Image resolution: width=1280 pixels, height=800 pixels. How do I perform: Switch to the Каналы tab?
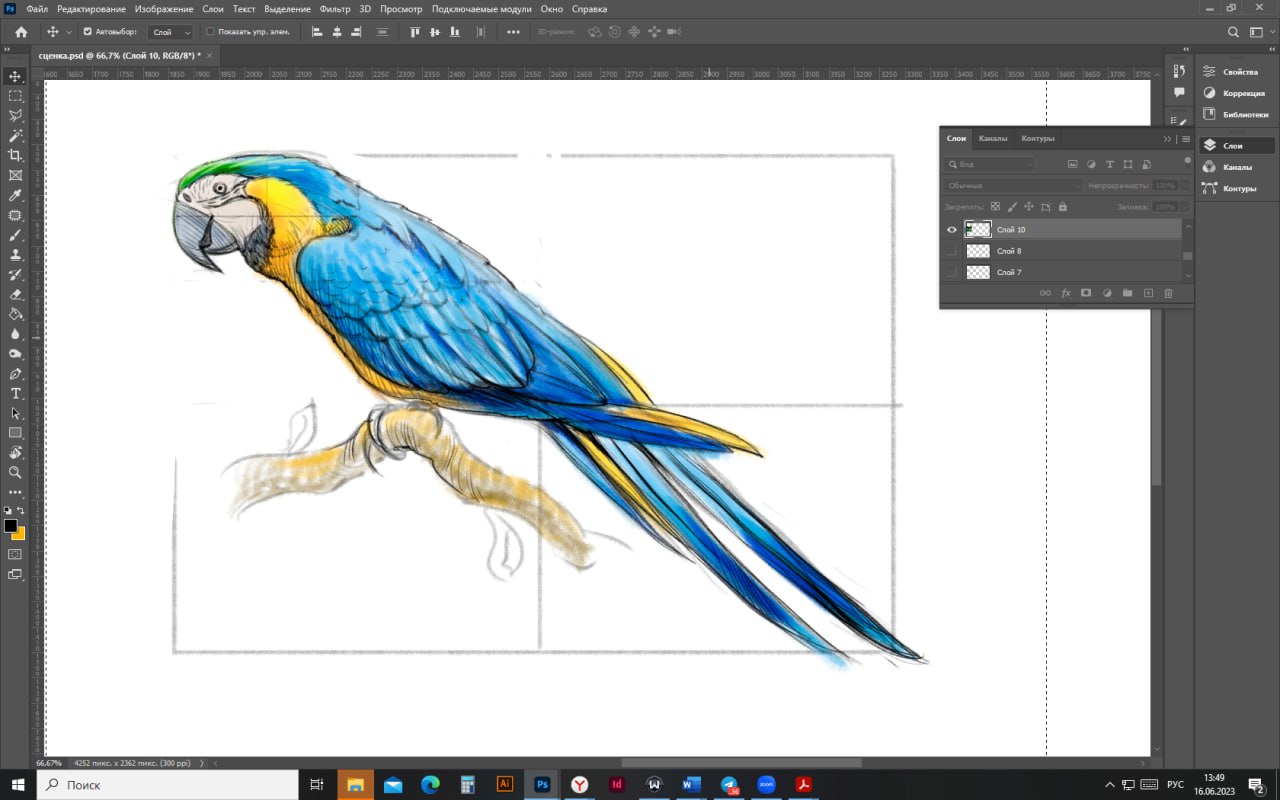point(993,138)
